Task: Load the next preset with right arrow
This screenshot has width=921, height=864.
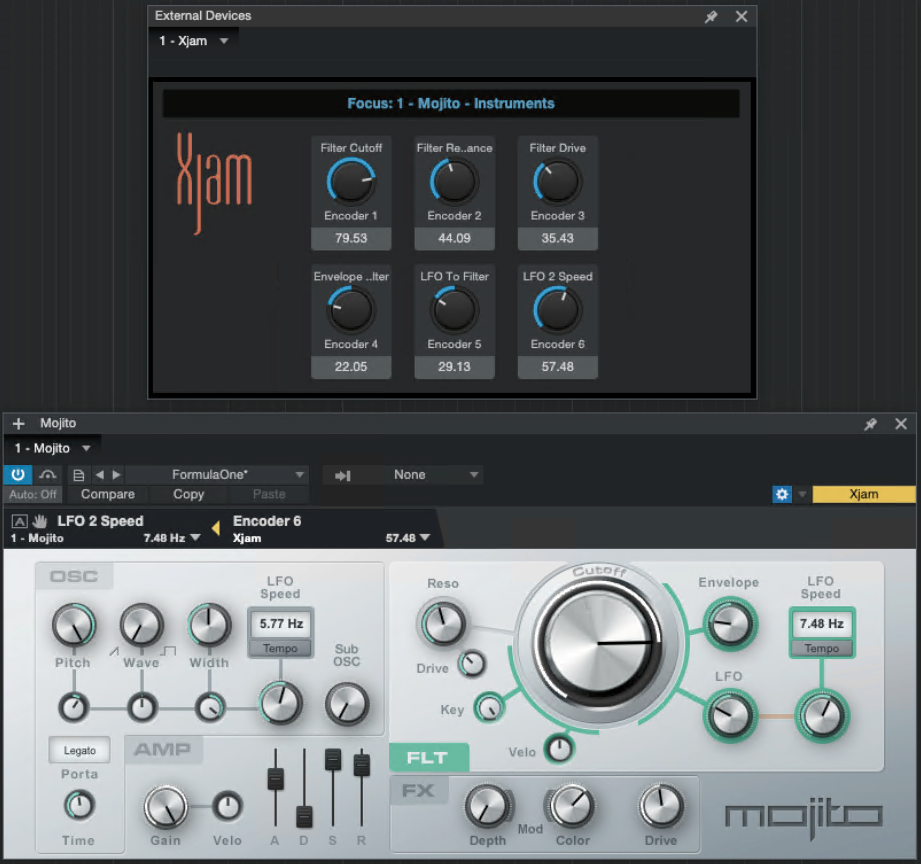Action: [x=116, y=475]
